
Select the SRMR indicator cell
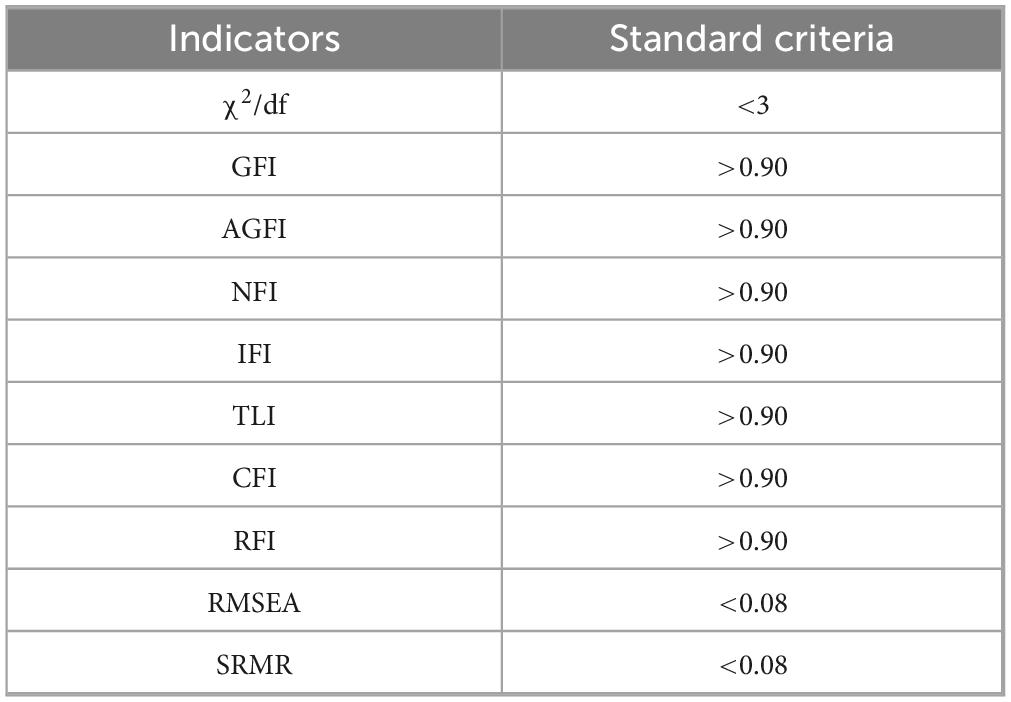pos(254,665)
